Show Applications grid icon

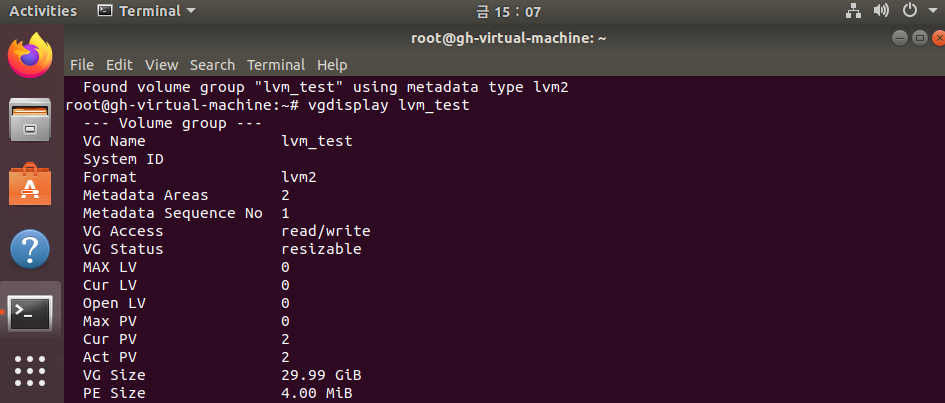pos(30,370)
